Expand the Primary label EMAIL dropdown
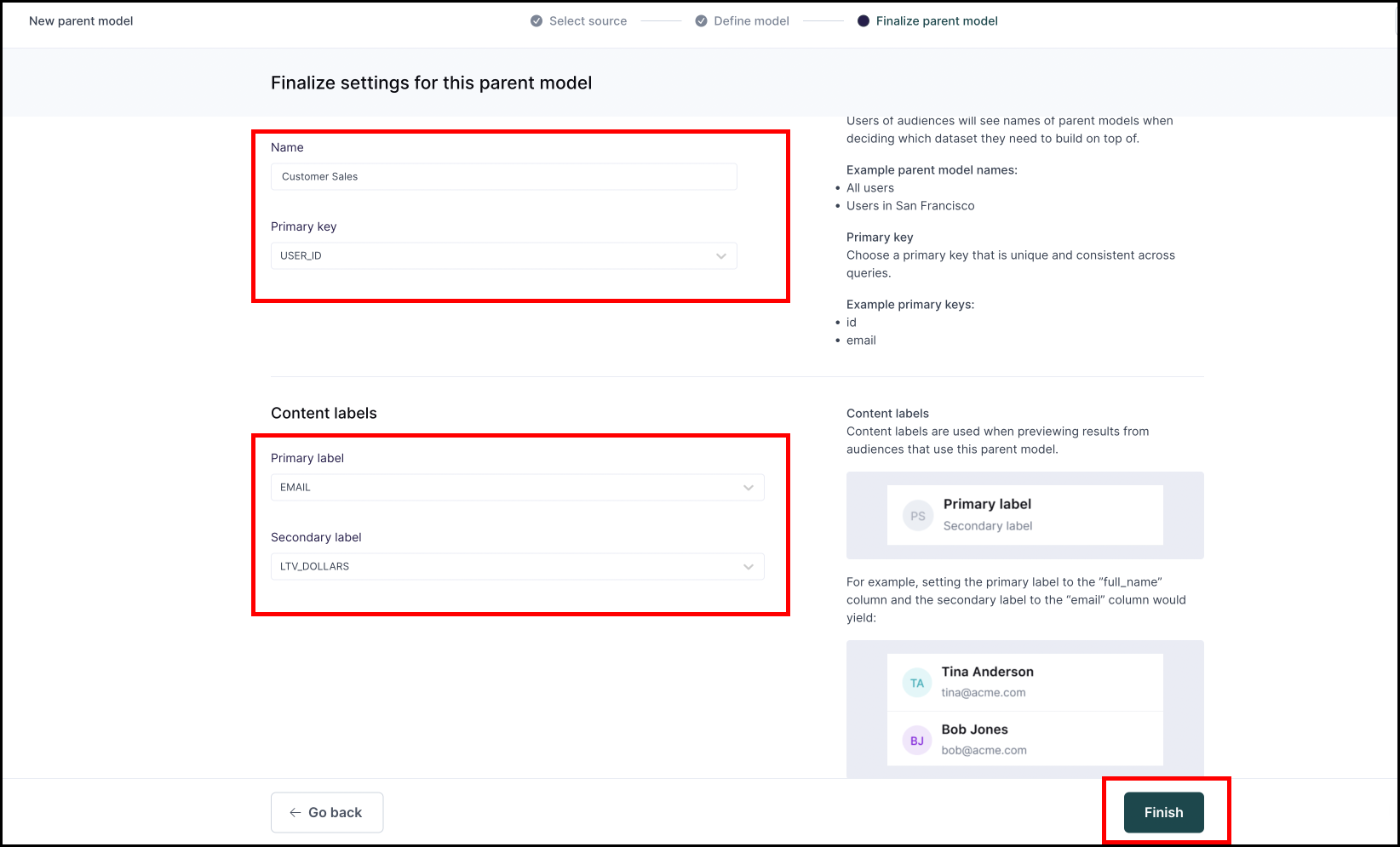 click(517, 487)
